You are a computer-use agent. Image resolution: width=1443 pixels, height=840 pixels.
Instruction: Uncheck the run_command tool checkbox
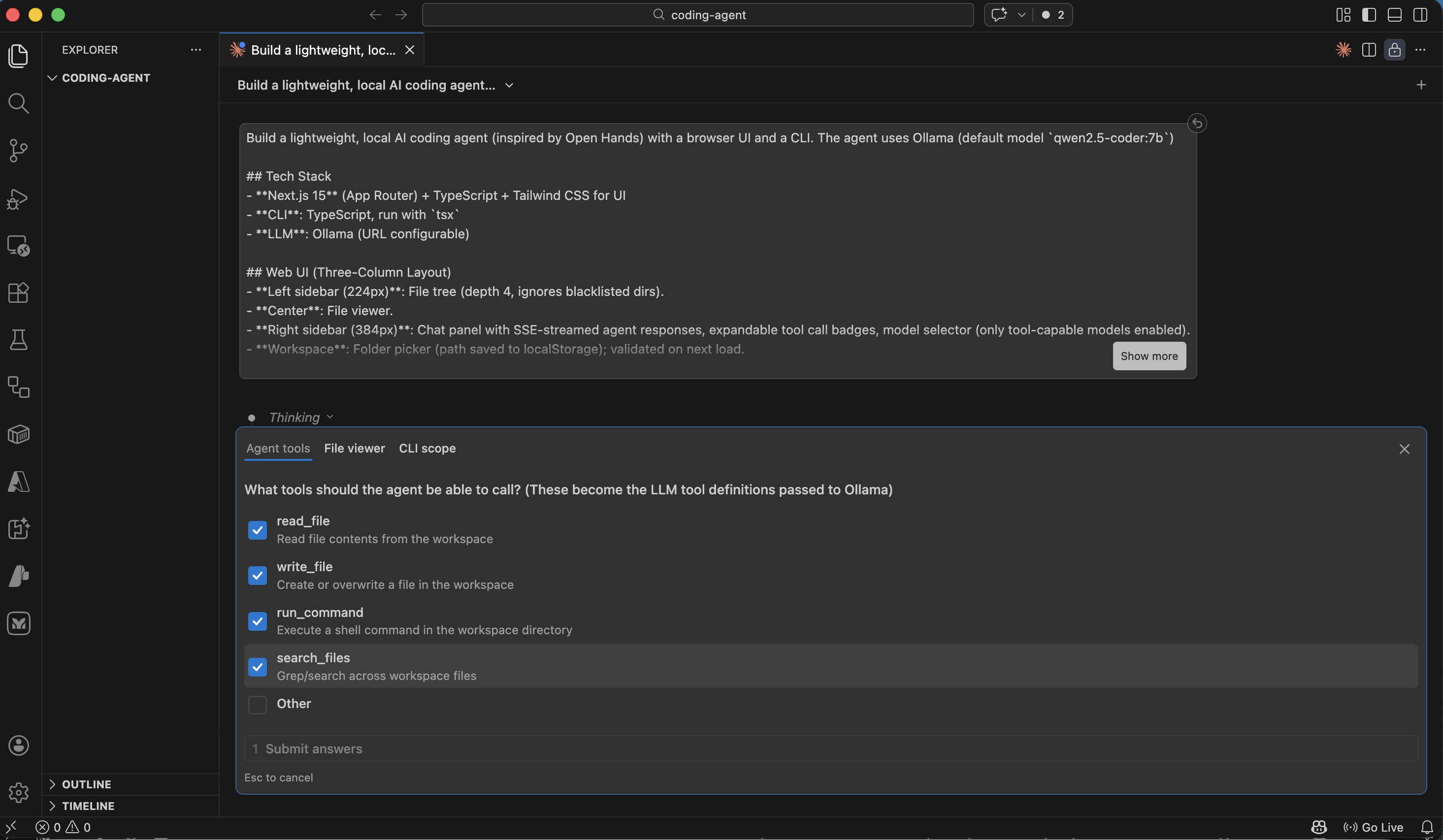click(257, 621)
